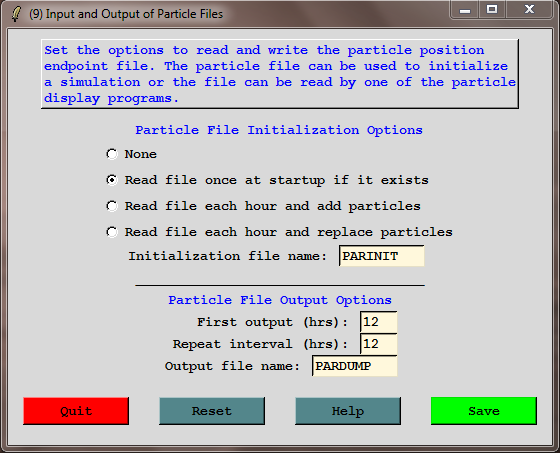The image size is (560, 453).
Task: Click the window title text
Action: (x=126, y=14)
